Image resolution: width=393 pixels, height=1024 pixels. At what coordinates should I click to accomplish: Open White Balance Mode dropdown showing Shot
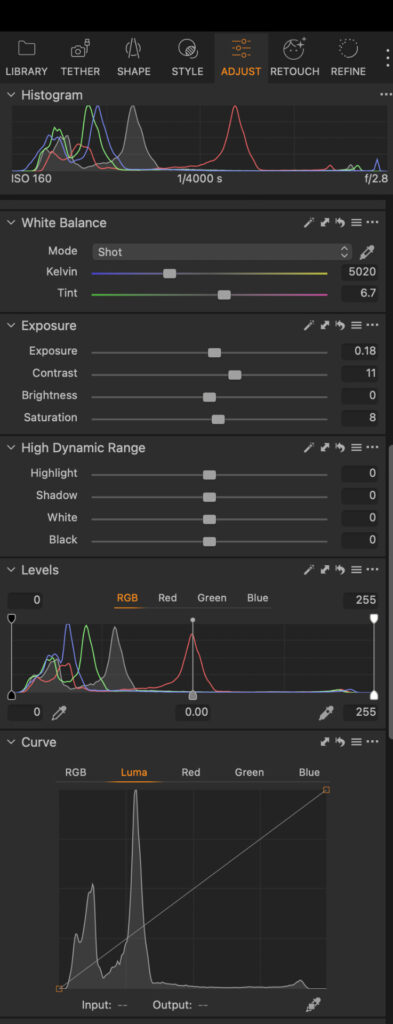tap(222, 251)
